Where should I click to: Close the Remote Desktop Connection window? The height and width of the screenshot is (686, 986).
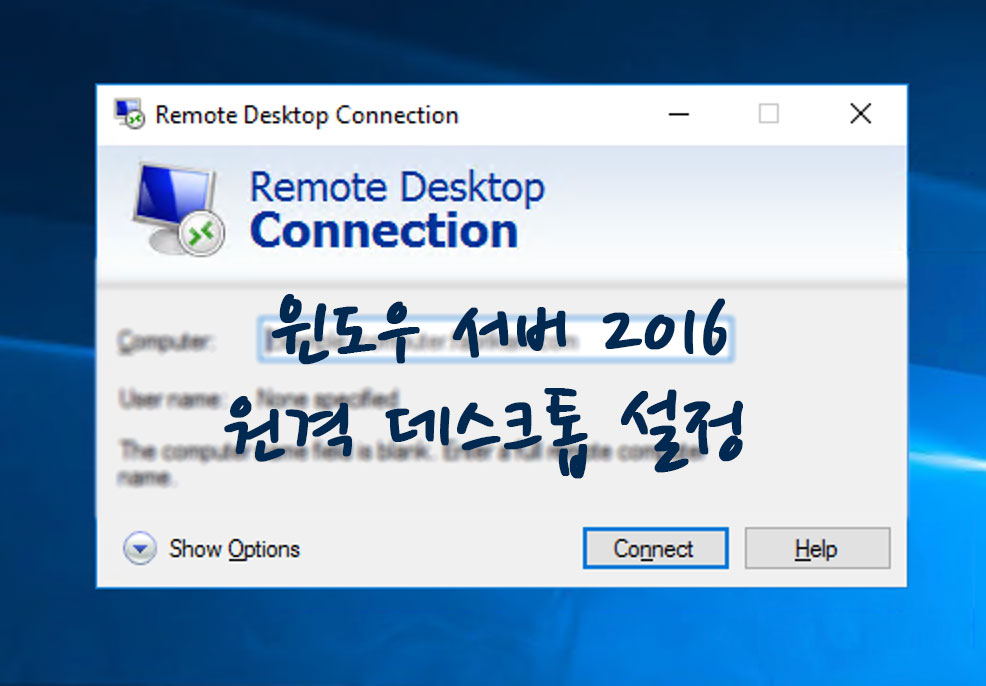click(860, 114)
